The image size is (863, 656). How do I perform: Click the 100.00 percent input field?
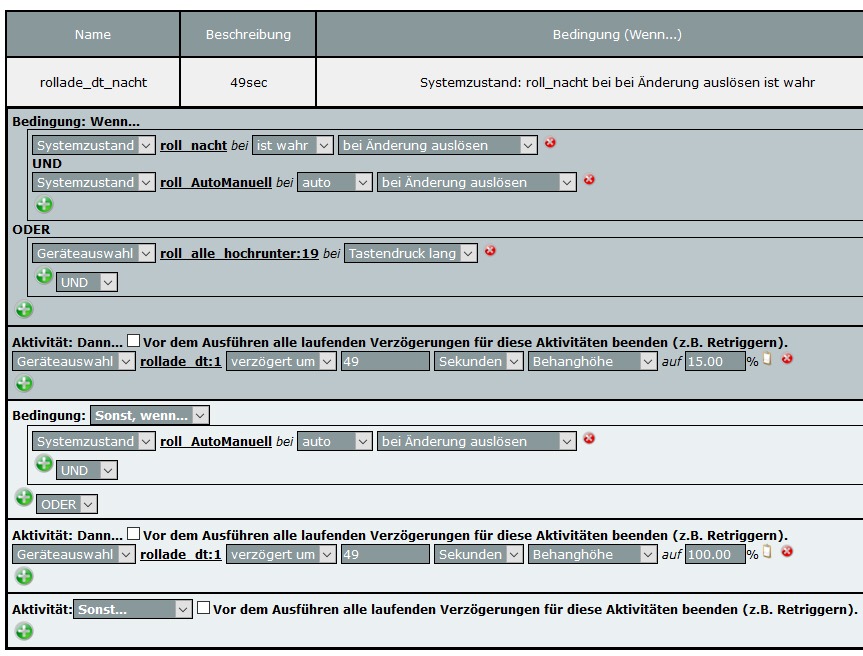(x=715, y=554)
